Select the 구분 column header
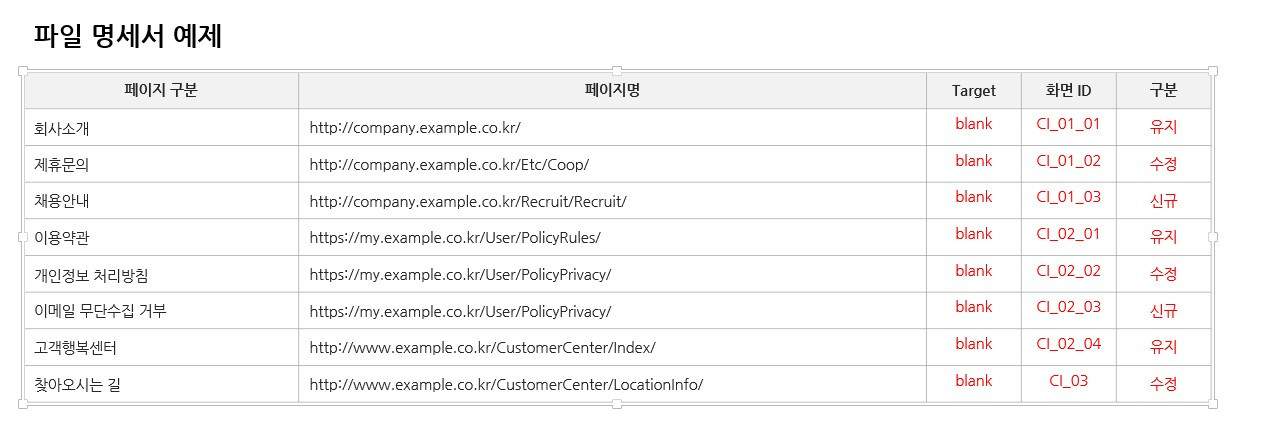The image size is (1261, 436). pyautogui.click(x=1163, y=90)
